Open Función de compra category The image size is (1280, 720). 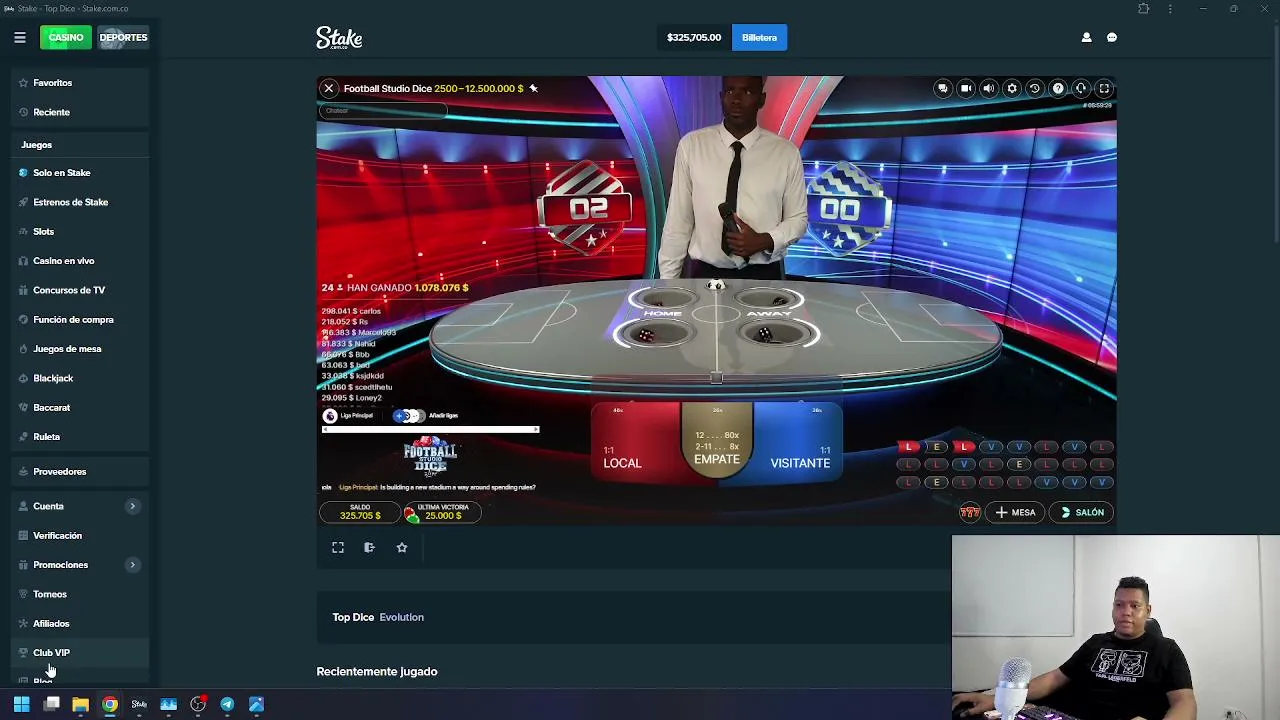81,320
